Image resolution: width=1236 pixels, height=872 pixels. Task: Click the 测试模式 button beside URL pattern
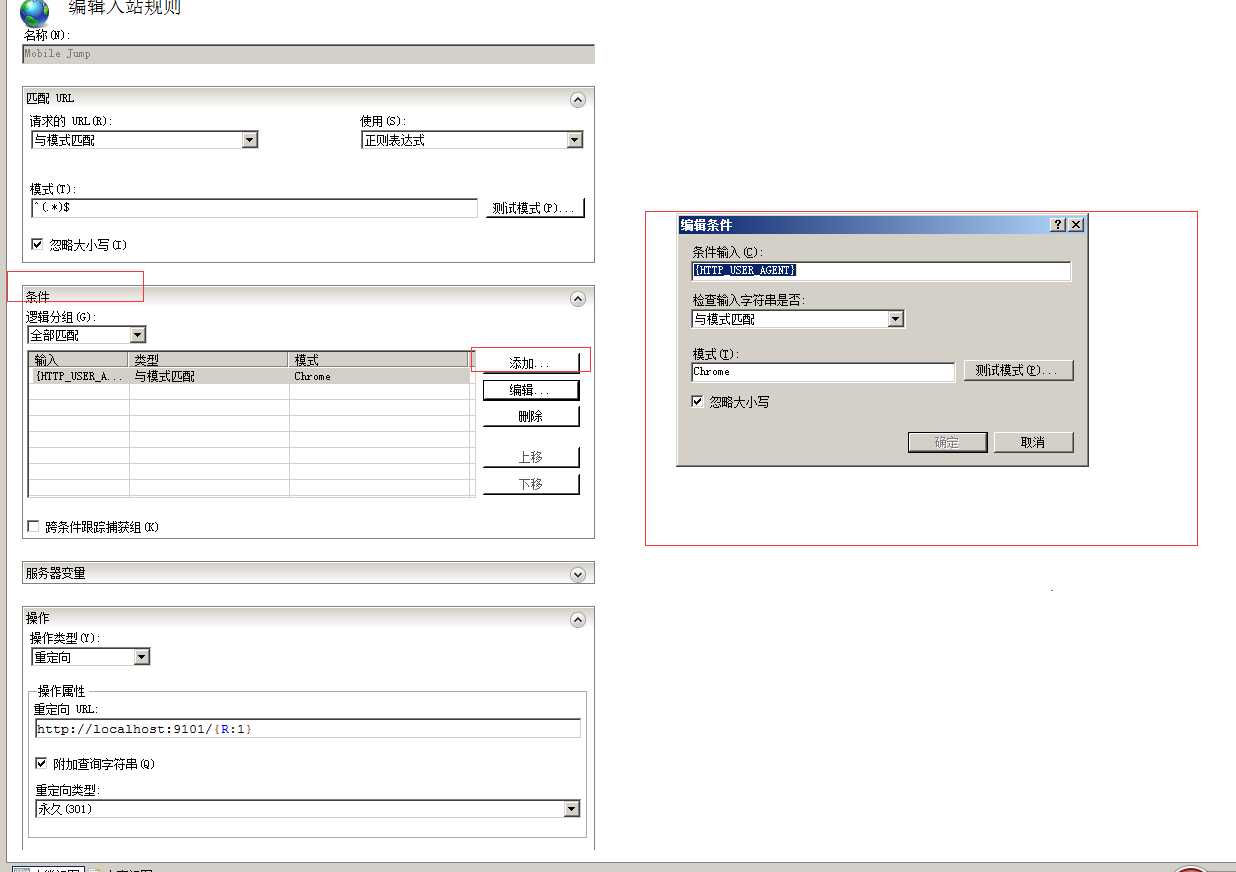click(534, 208)
